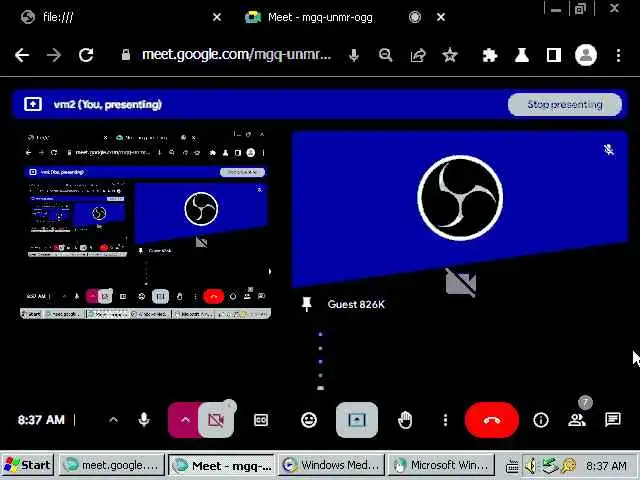This screenshot has width=640, height=480.
Task: Open the Windows Start menu
Action: (x=27, y=465)
